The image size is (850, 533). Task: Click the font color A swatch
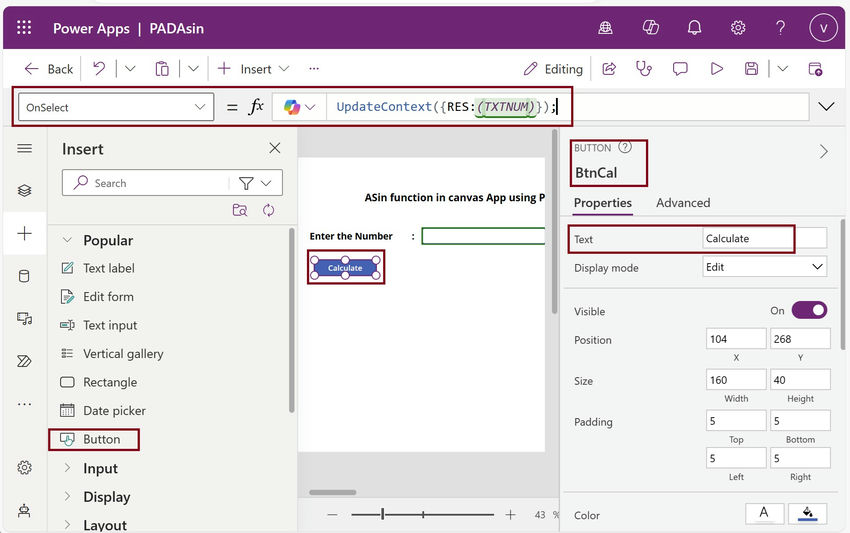tap(764, 513)
